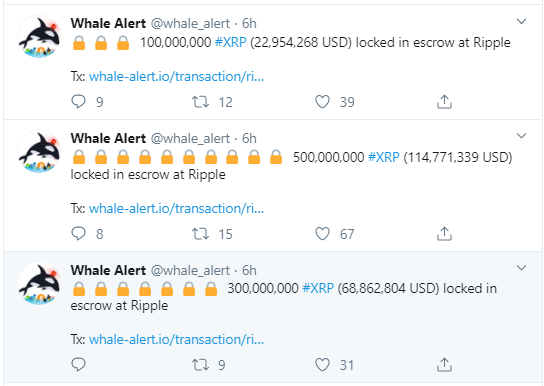This screenshot has width=544, height=386.
Task: Open transaction link in the first tweet
Action: tap(177, 76)
